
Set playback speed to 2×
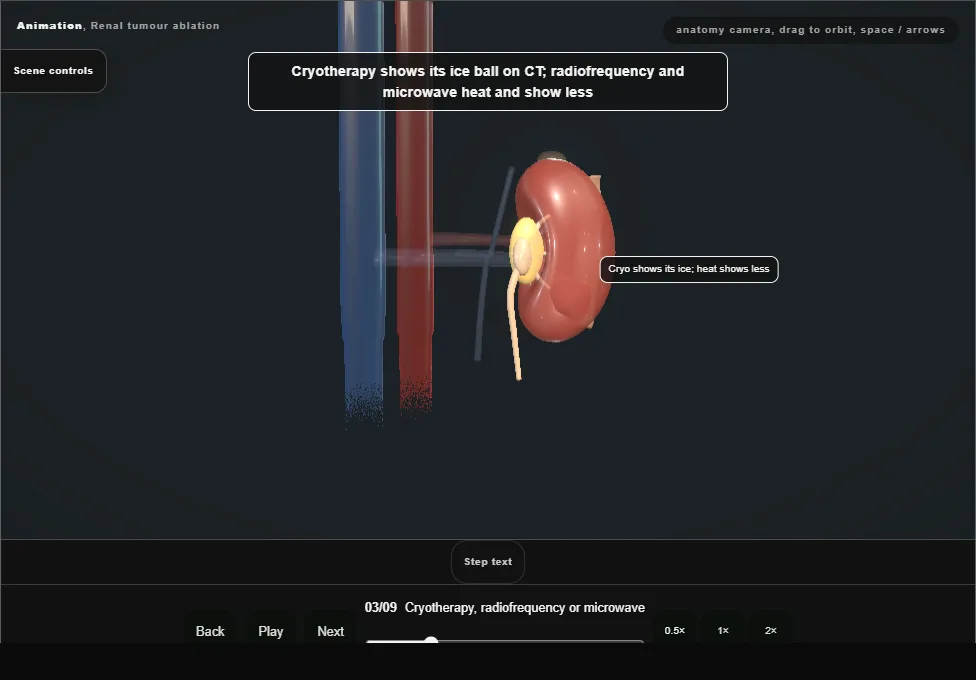(x=771, y=630)
